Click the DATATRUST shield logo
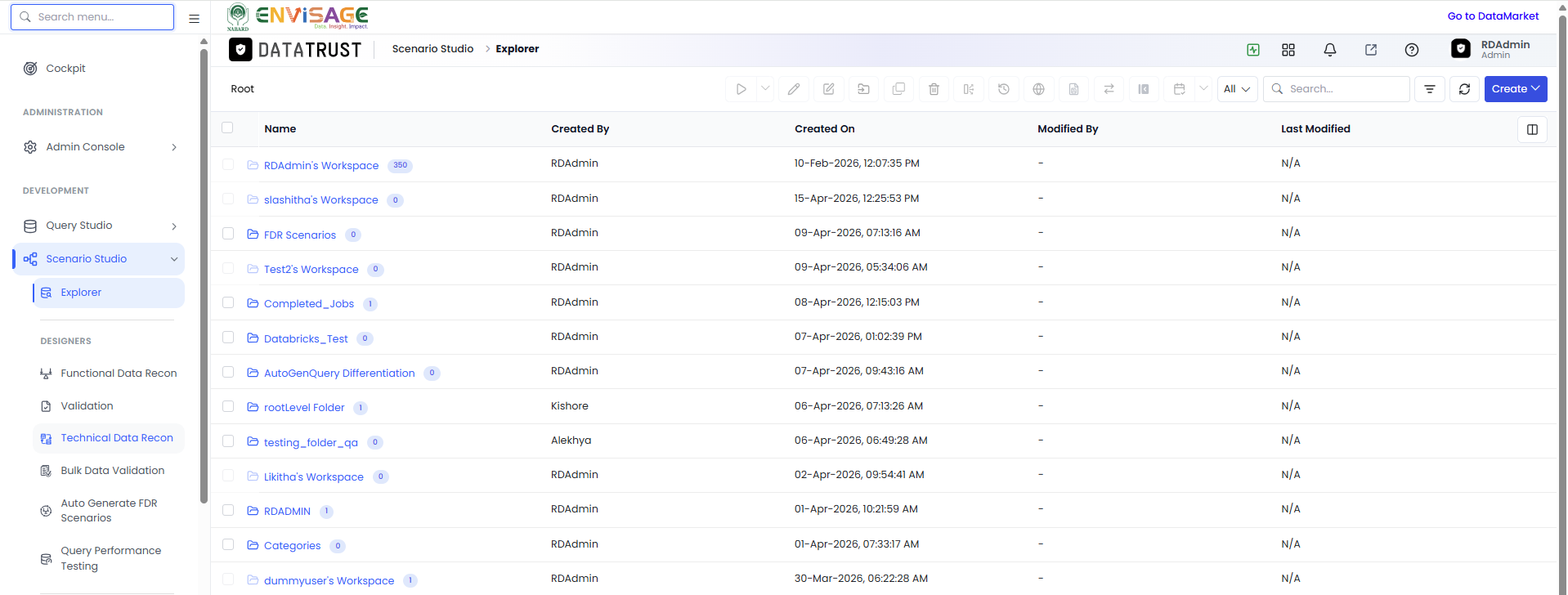Screen dimensions: 1568x595 (240, 50)
